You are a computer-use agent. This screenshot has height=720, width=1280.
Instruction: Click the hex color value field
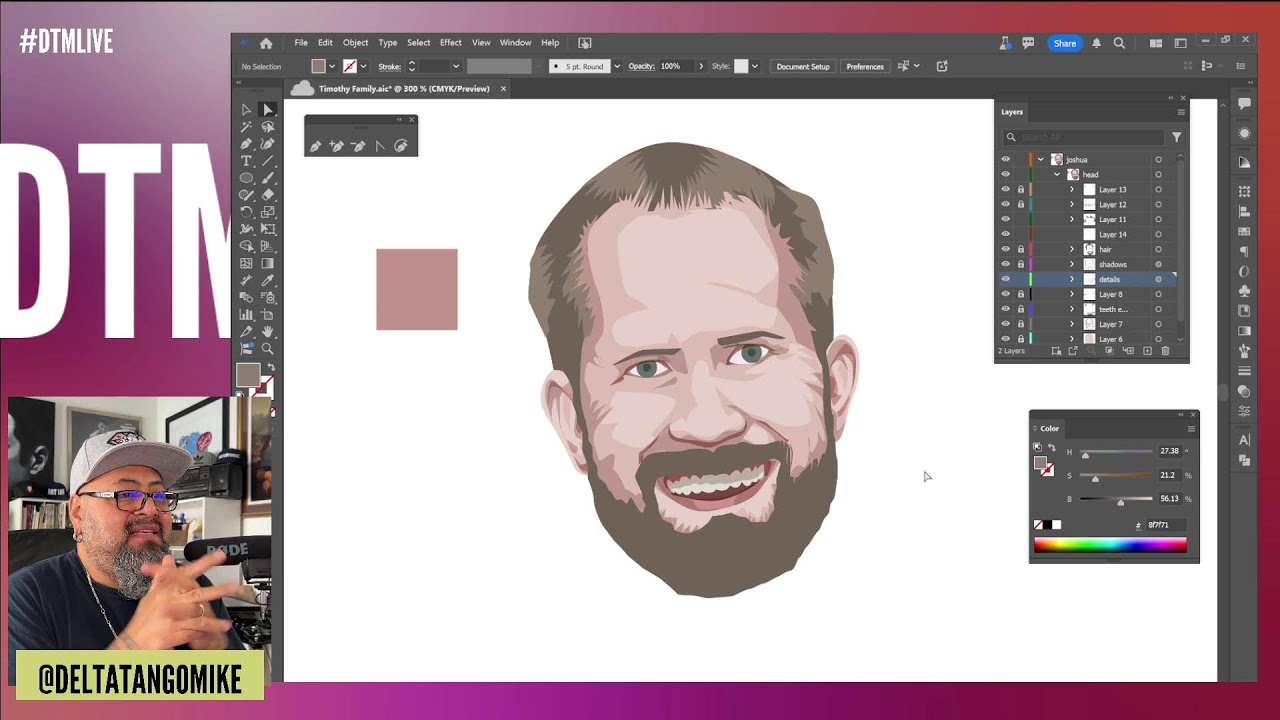pos(1165,525)
